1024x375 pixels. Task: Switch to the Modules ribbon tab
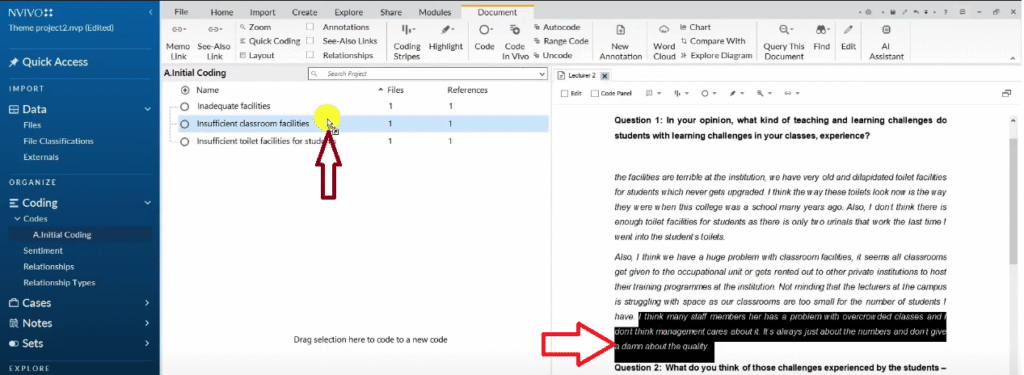[x=435, y=12]
